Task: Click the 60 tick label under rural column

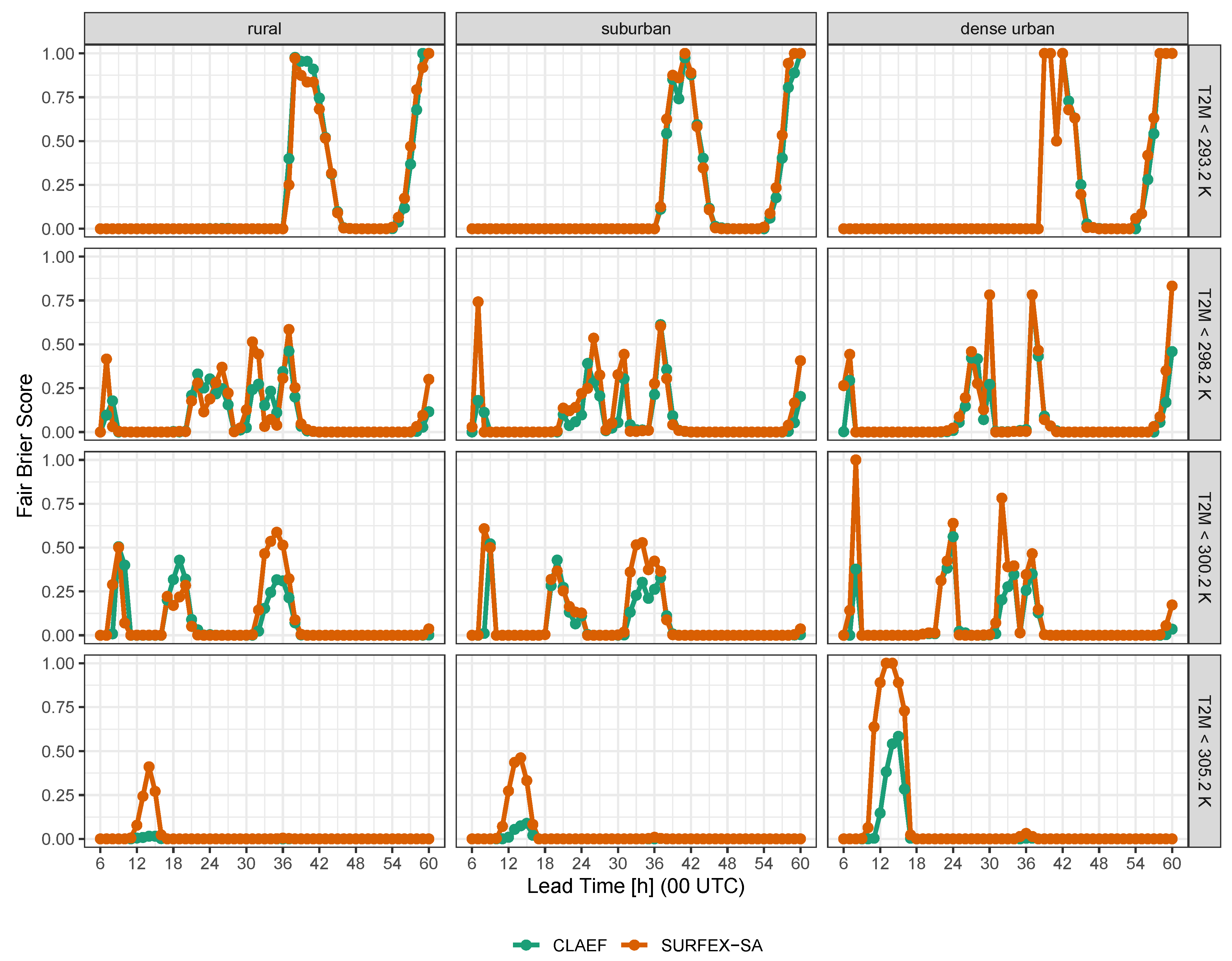Action: [429, 863]
